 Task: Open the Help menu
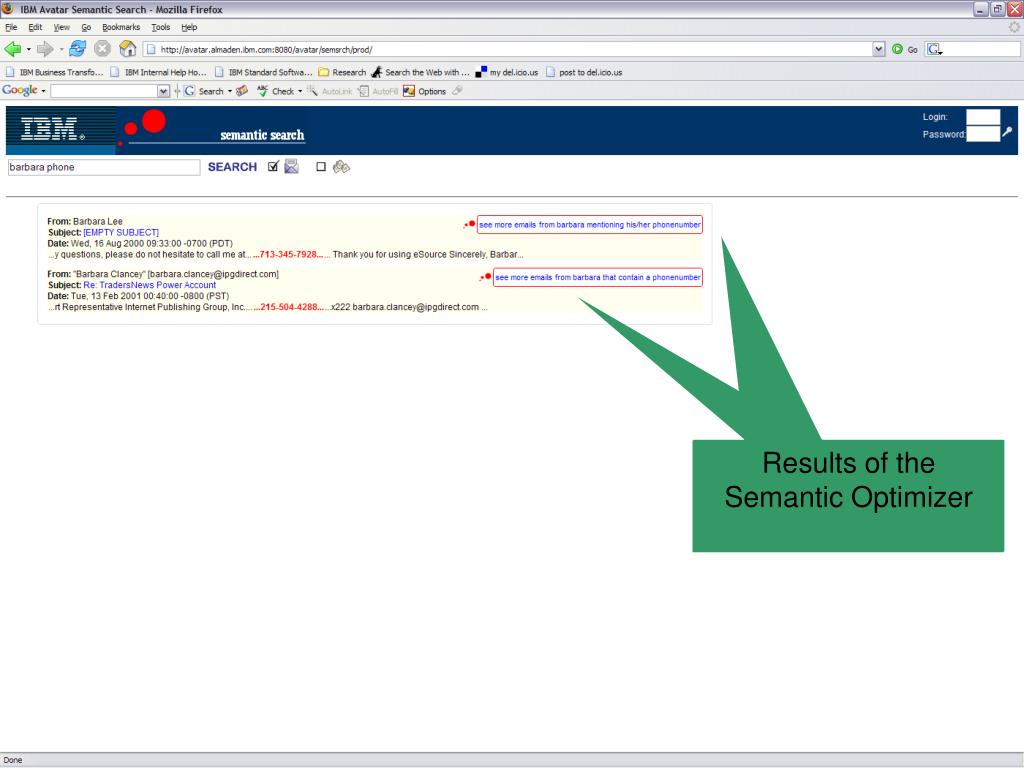pyautogui.click(x=189, y=27)
